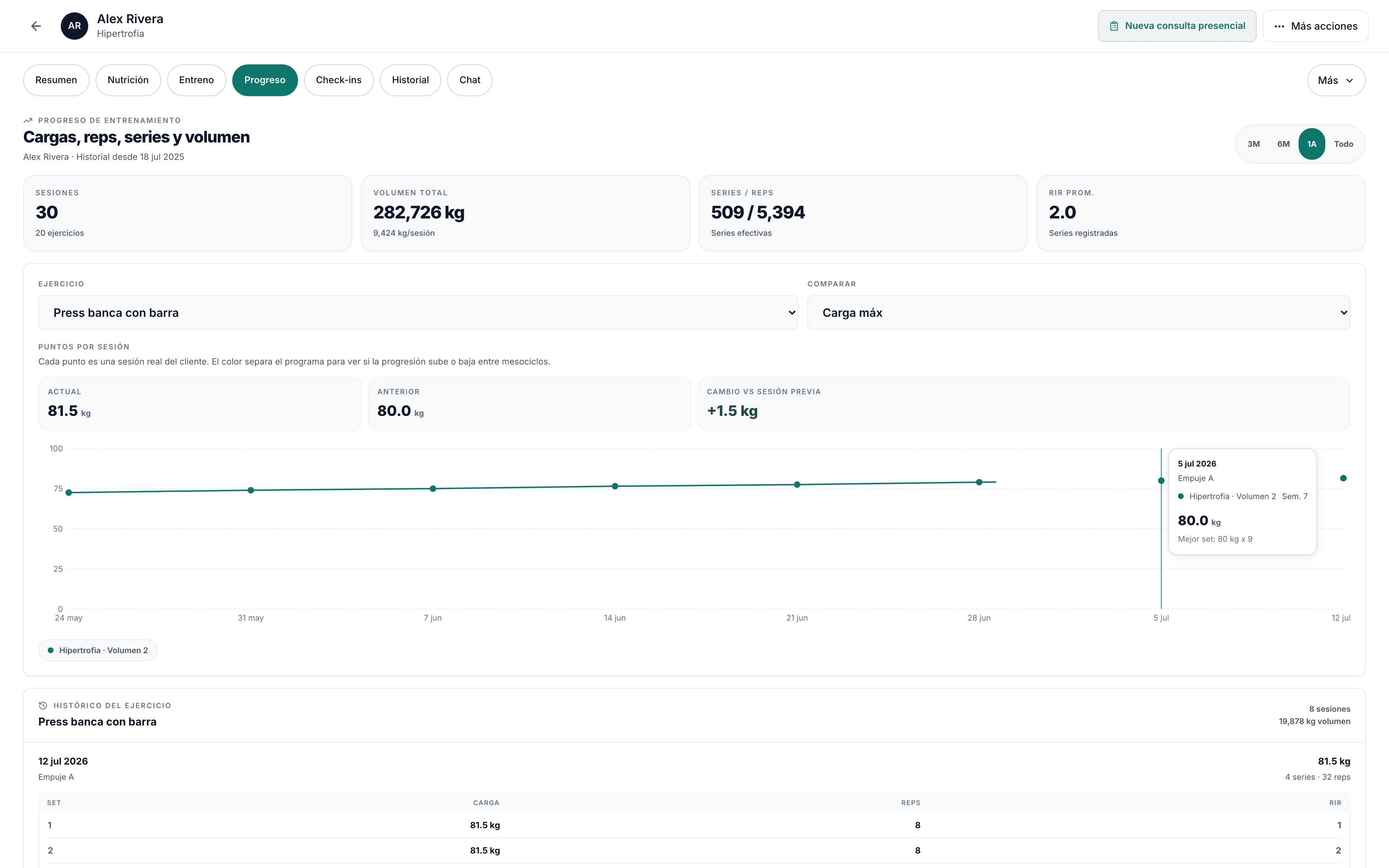This screenshot has height=868, width=1389.
Task: Click the 5 jul data point on chart
Action: point(1161,481)
